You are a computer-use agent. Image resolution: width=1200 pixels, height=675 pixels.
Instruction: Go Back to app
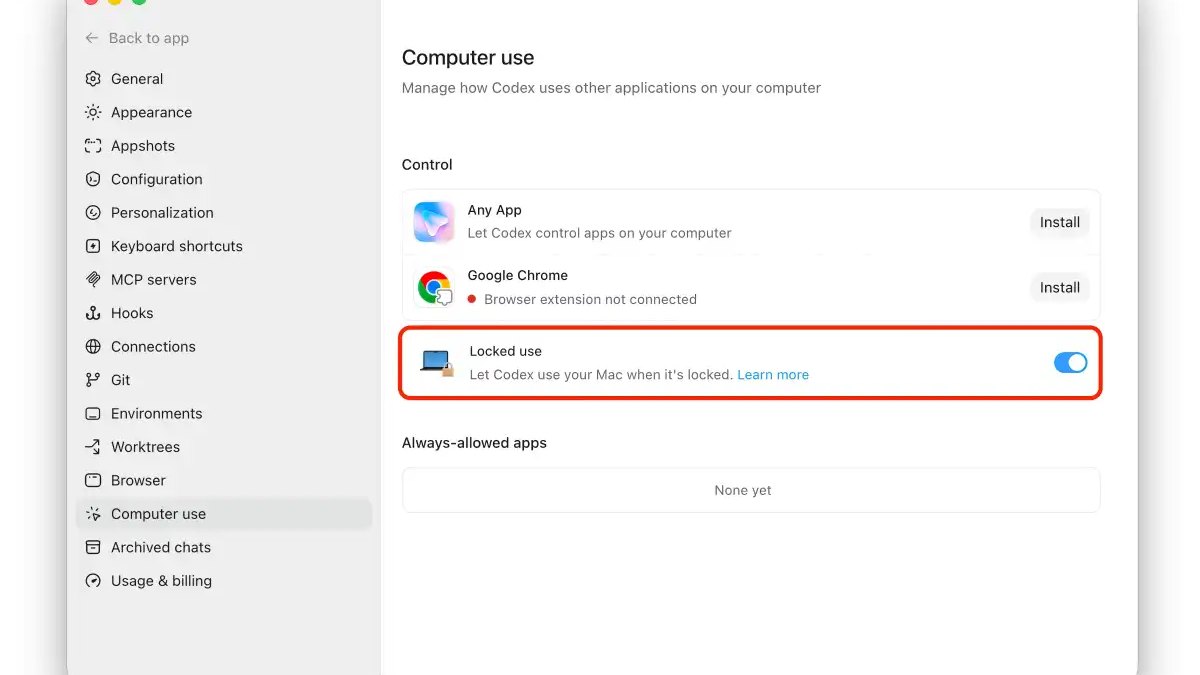click(137, 38)
